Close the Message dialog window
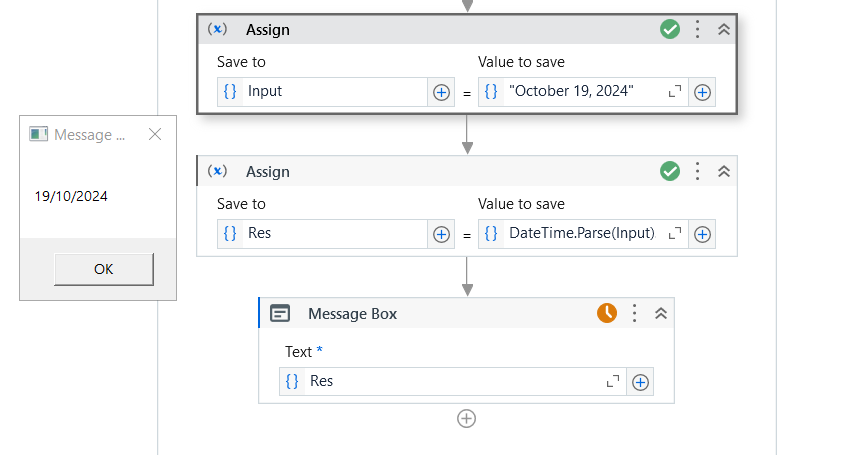The image size is (850, 455). point(155,134)
